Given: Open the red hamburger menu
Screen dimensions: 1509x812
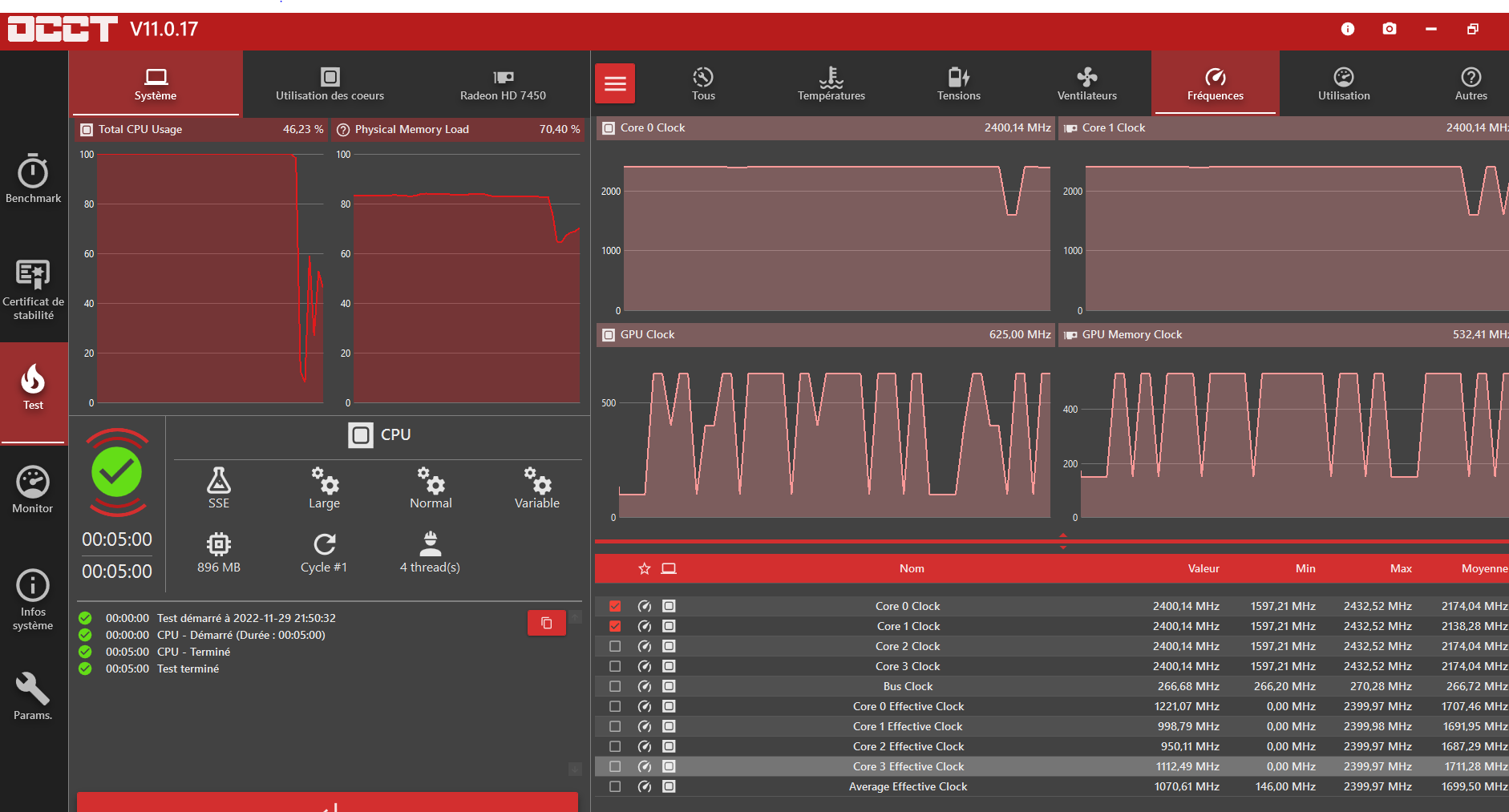Looking at the screenshot, I should point(615,83).
